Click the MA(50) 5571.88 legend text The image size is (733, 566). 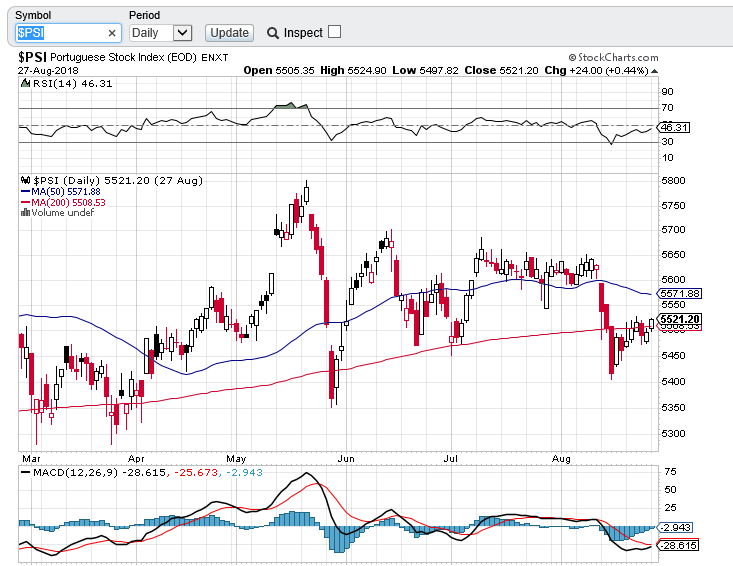(65, 192)
